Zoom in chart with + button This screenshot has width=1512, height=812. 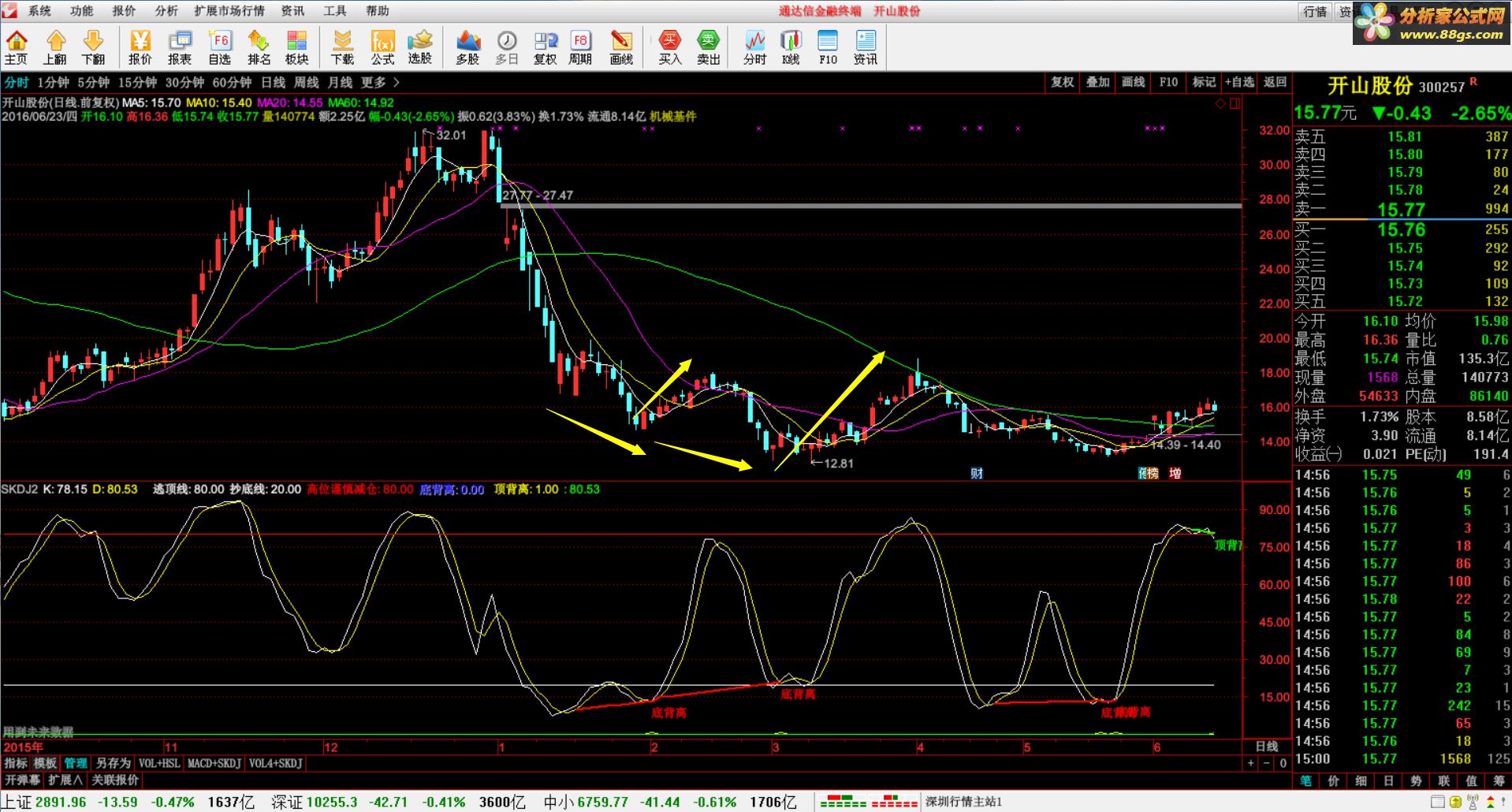pos(1250,763)
